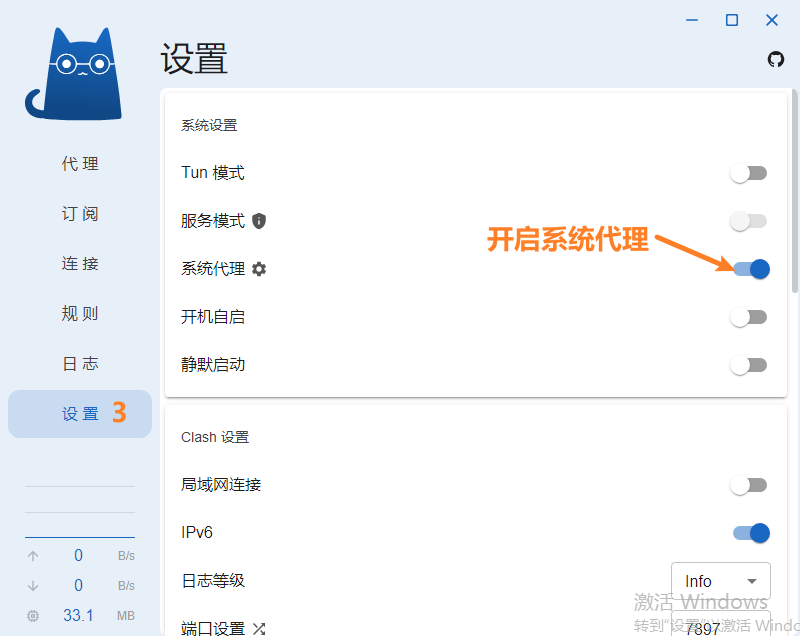
Task: Click the shield icon next to 服务模式
Action: click(x=259, y=221)
